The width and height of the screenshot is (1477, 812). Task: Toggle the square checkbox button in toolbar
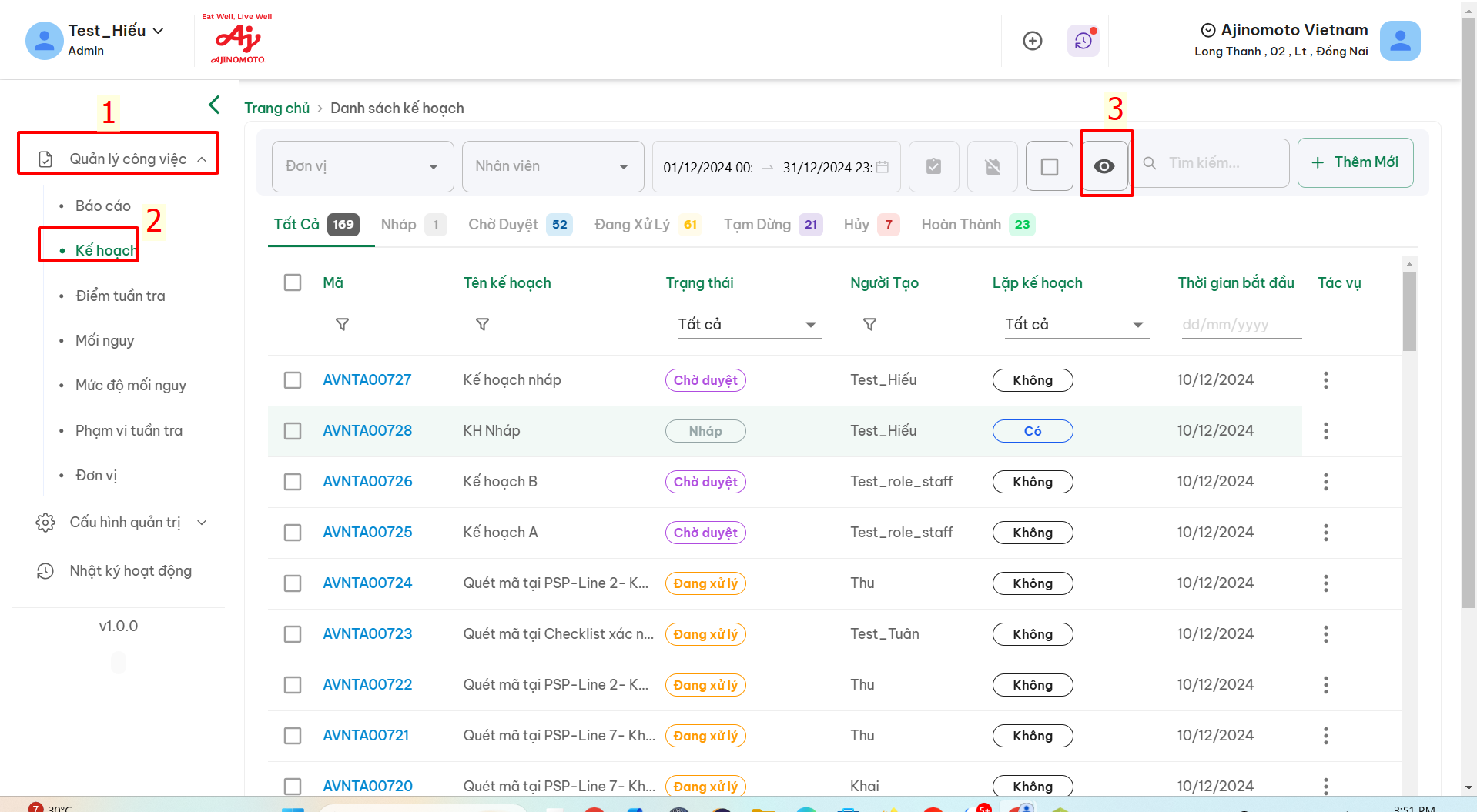pyautogui.click(x=1049, y=166)
